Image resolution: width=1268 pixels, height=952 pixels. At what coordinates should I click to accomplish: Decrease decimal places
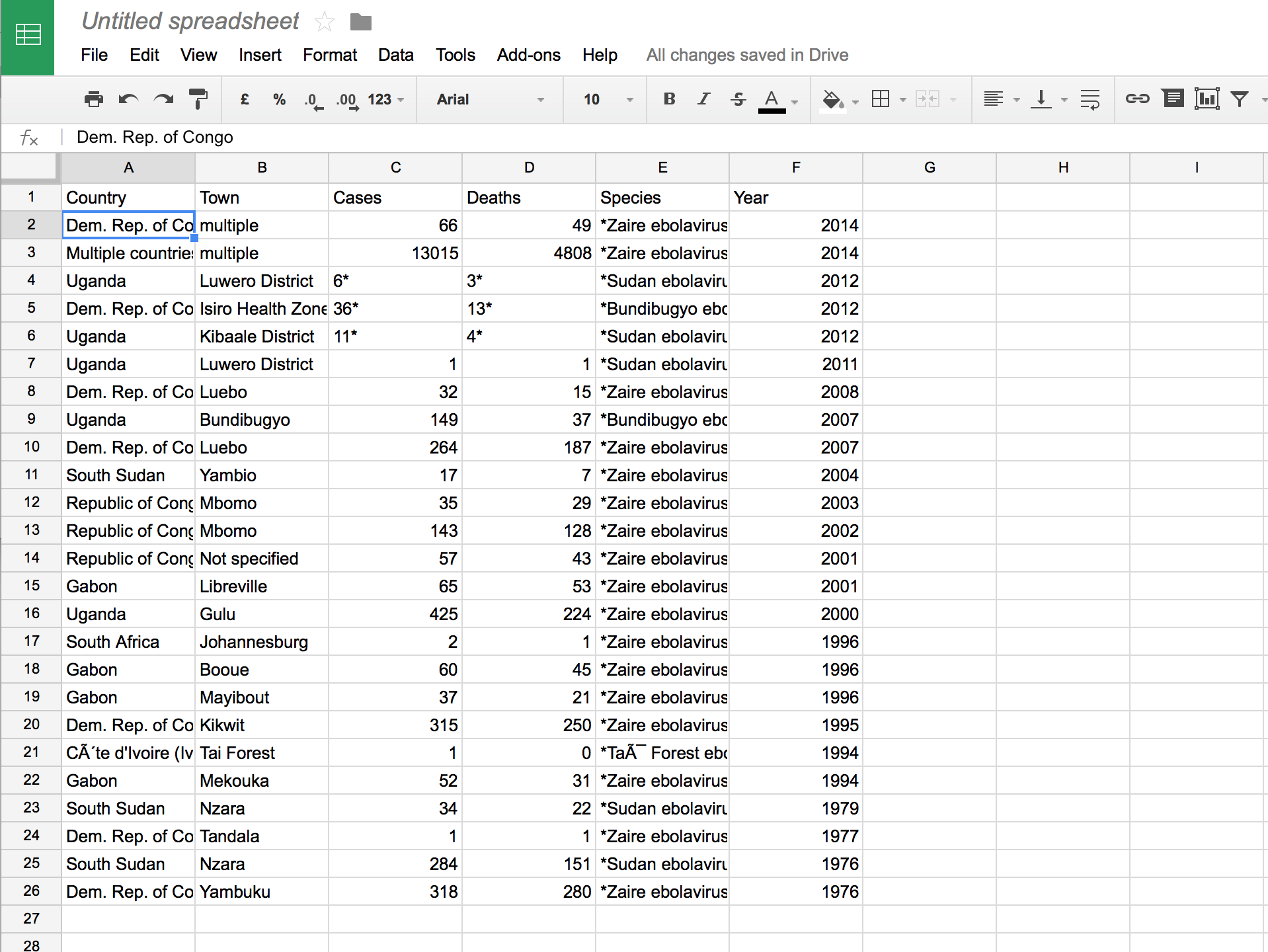[313, 100]
